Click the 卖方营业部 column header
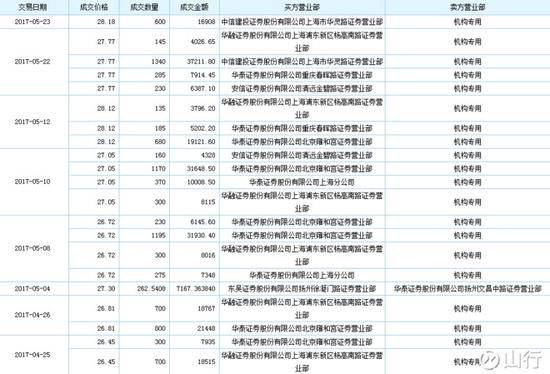 pos(468,7)
